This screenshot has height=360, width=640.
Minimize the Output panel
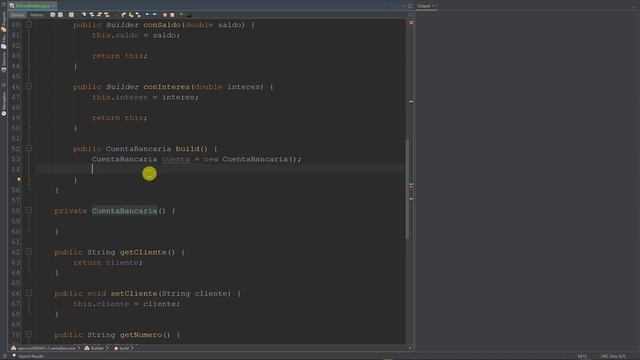(634, 6)
